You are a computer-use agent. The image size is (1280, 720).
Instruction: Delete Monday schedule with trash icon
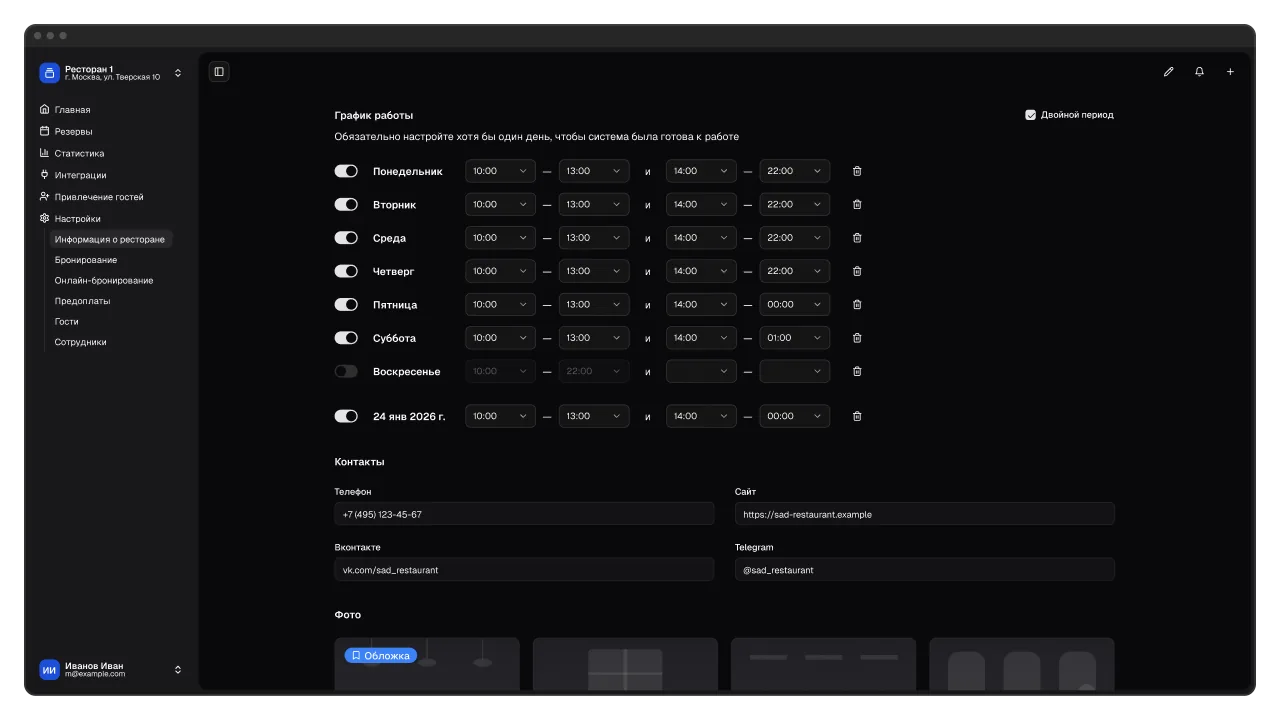click(x=857, y=171)
